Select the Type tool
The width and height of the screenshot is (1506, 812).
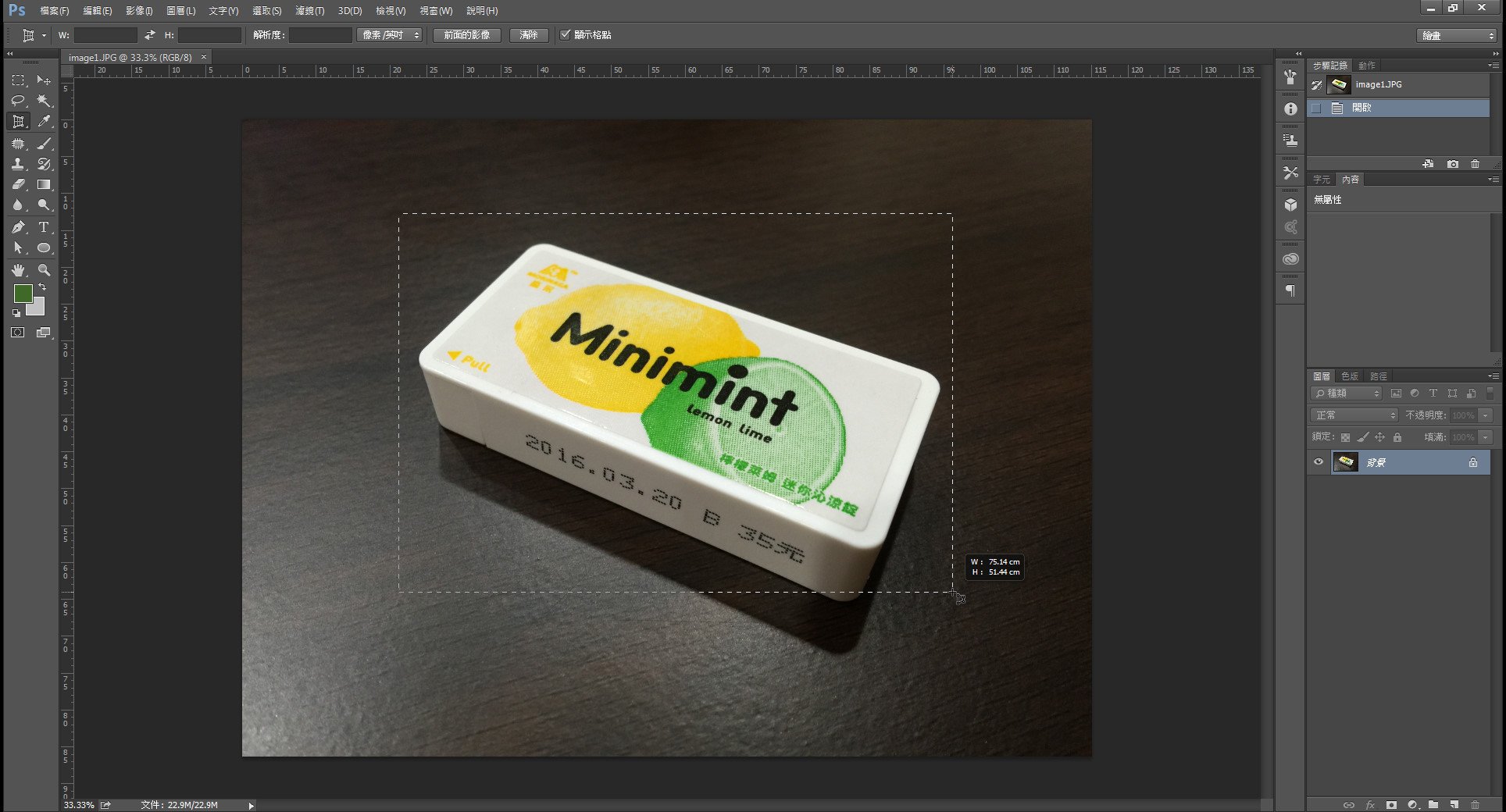(44, 227)
